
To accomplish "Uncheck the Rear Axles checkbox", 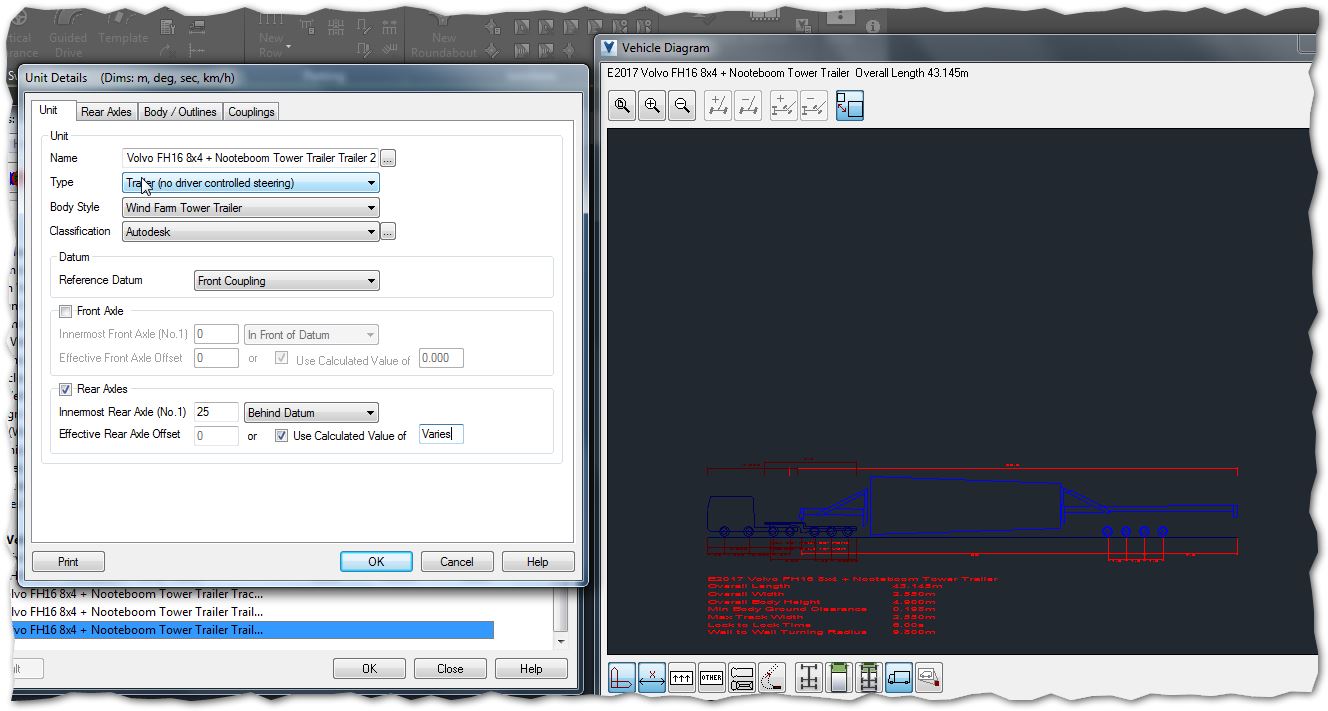I will point(66,390).
